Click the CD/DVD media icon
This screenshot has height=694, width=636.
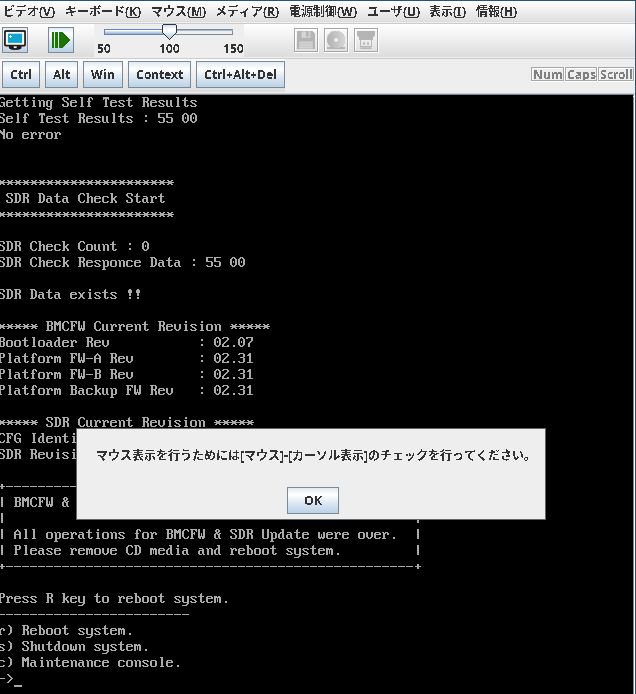[336, 40]
